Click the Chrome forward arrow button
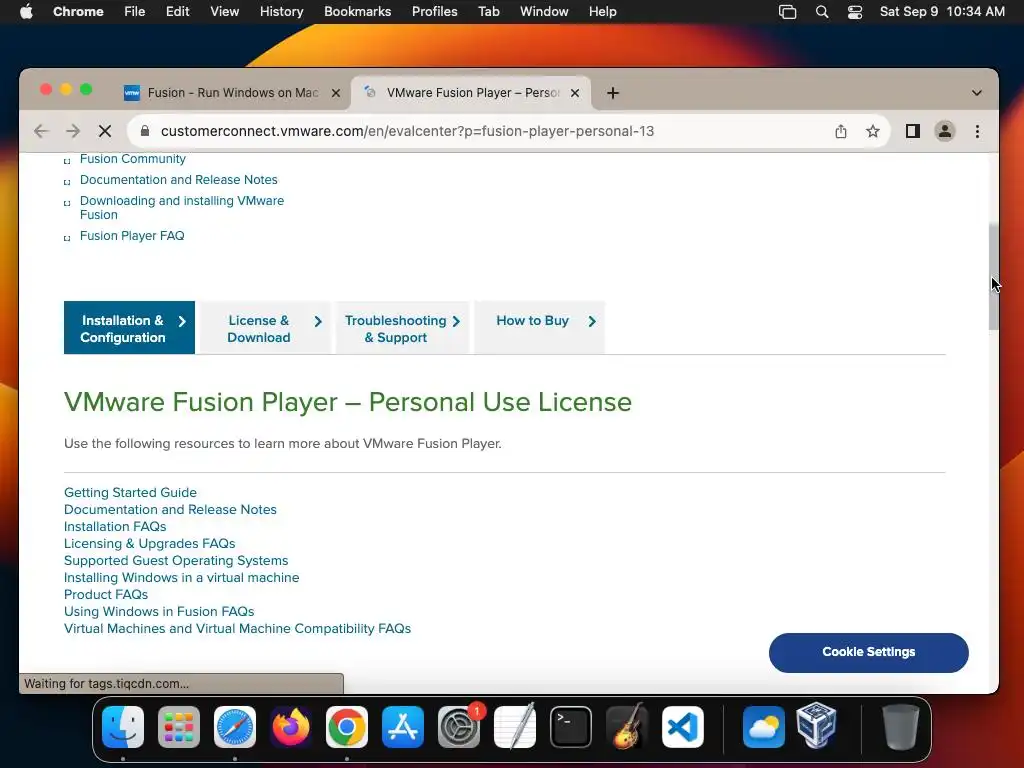This screenshot has height=768, width=1024. coord(72,131)
